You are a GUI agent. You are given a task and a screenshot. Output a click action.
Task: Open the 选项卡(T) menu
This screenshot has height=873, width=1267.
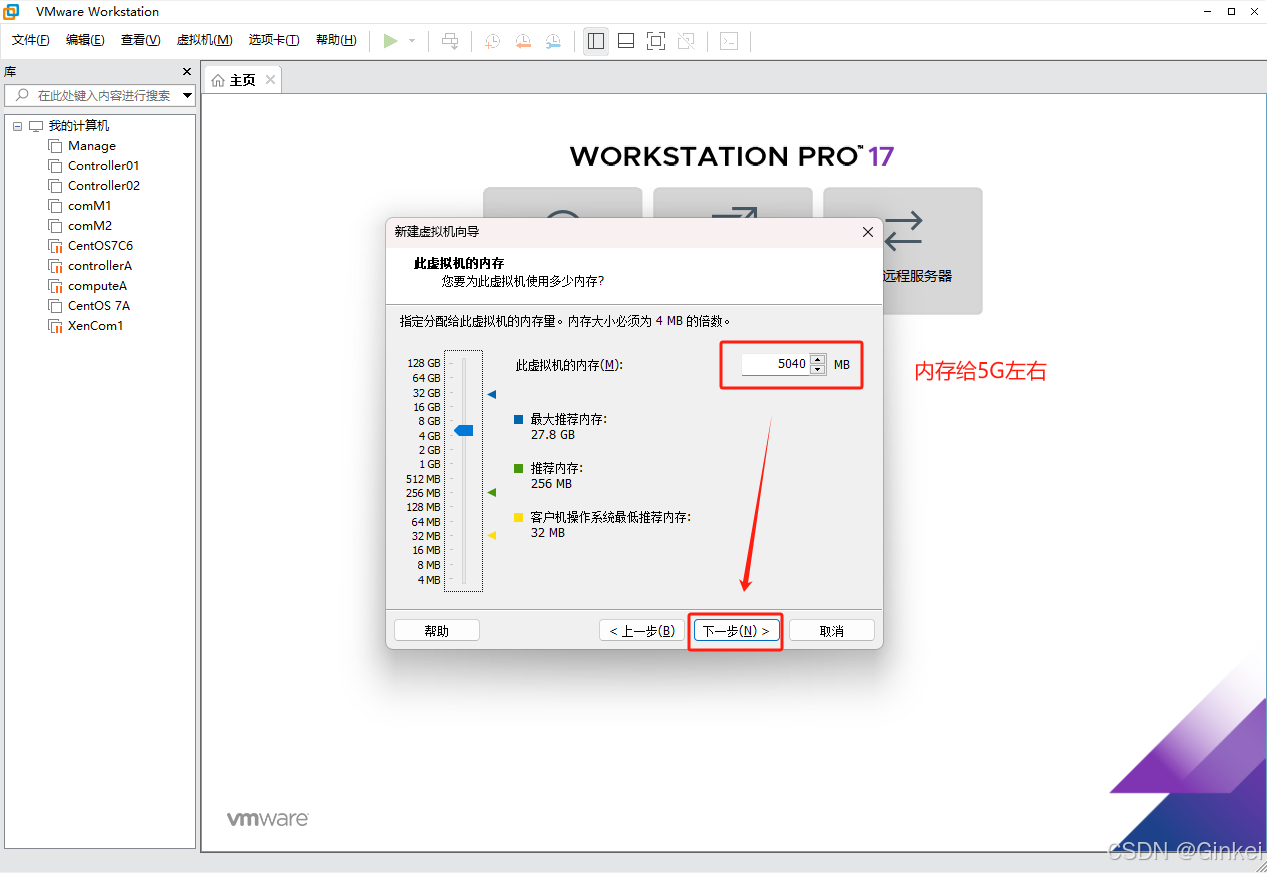pyautogui.click(x=274, y=40)
